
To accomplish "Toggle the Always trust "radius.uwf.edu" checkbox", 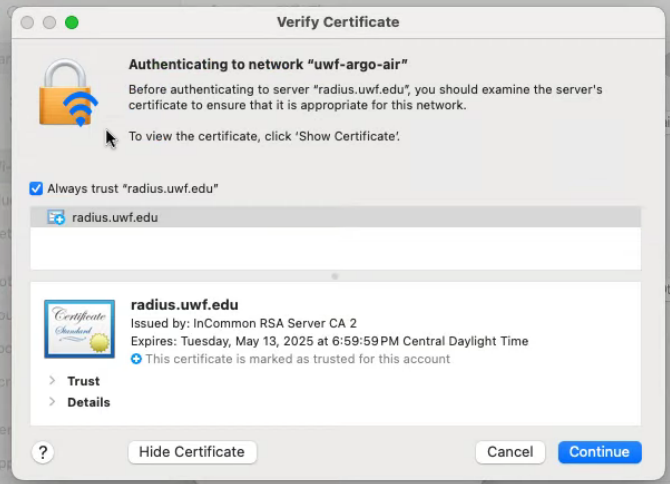I will tap(36, 188).
